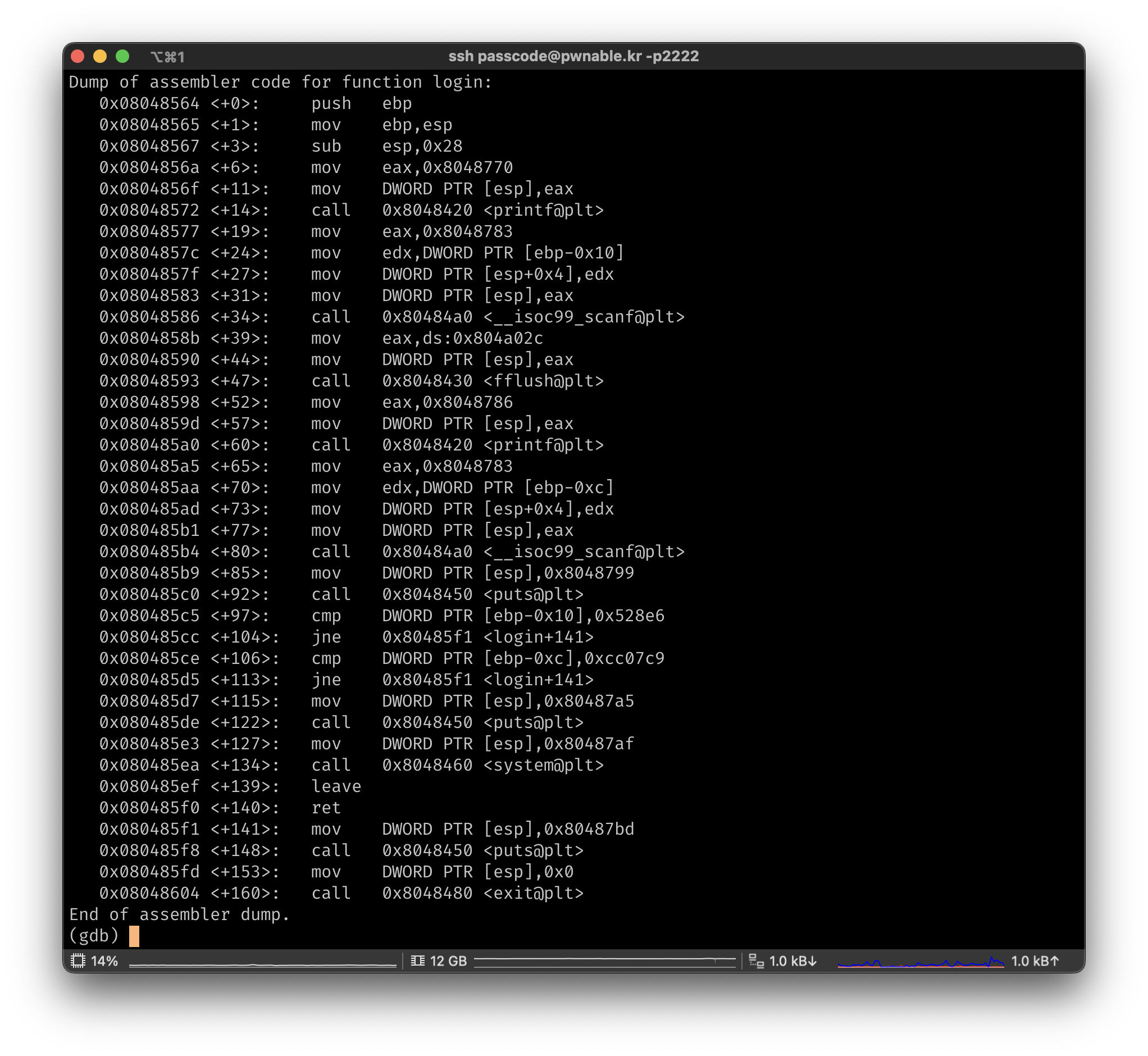Click the CPU usage sparkline graph
The width and height of the screenshot is (1148, 1056).
pos(262,963)
